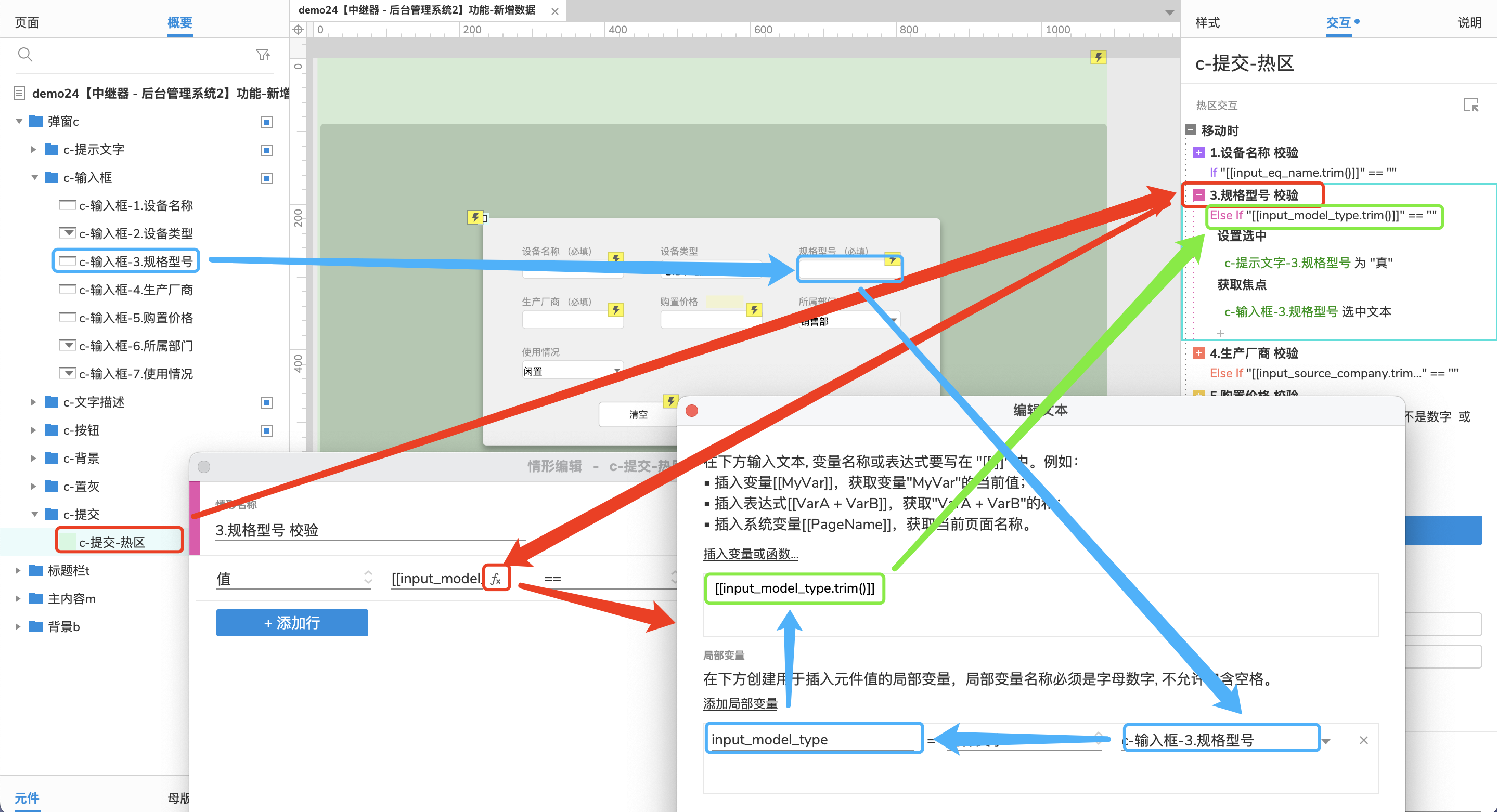Viewport: 1497px width, 812px height.
Task: Switch to the 元件 tab at bottom
Action: point(27,798)
